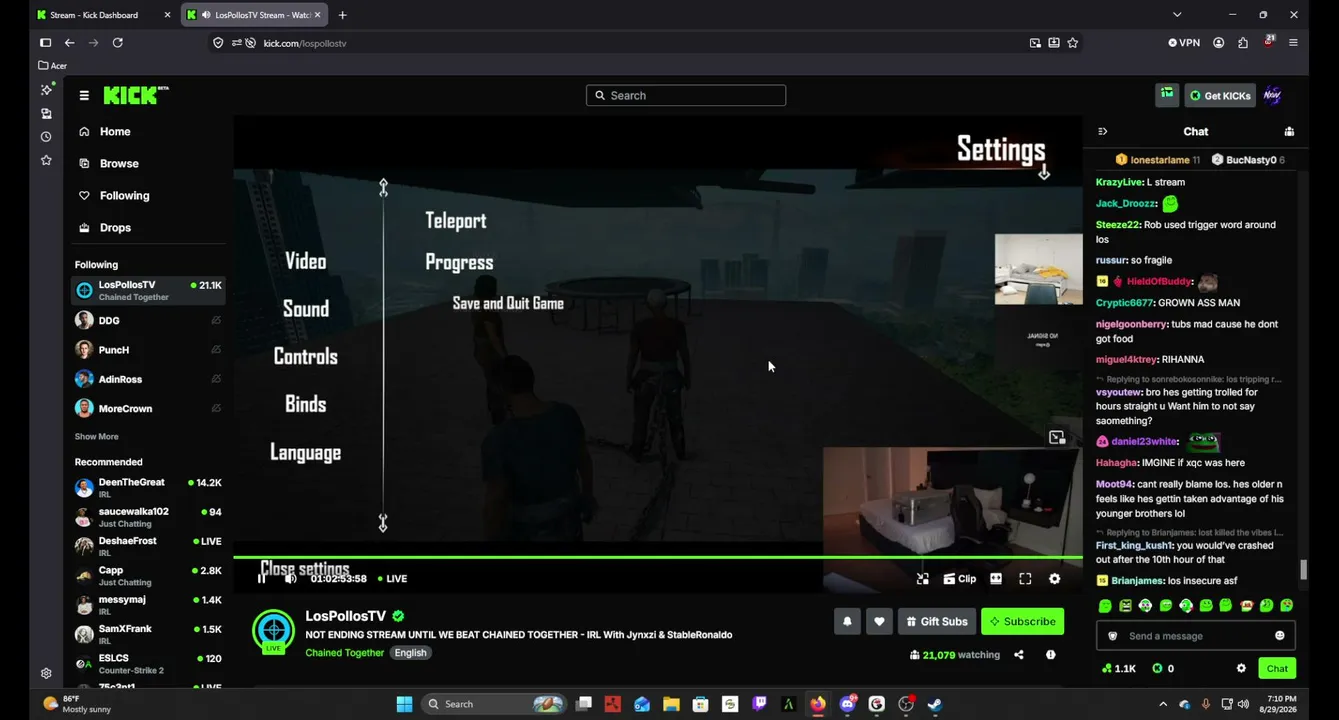Enter fullscreen on the video player
The image size is (1339, 720).
point(1025,579)
